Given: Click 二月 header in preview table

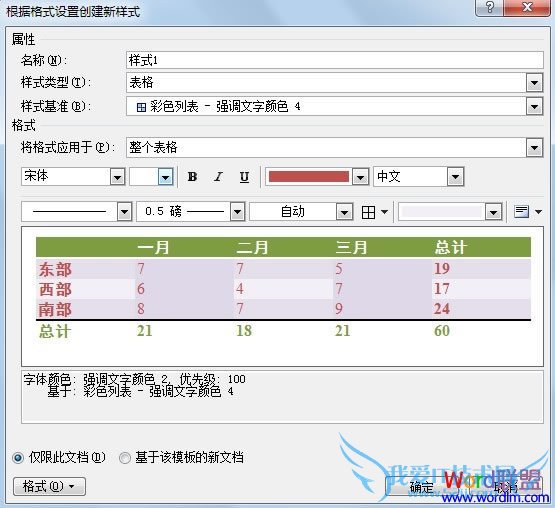Looking at the screenshot, I should [x=252, y=247].
